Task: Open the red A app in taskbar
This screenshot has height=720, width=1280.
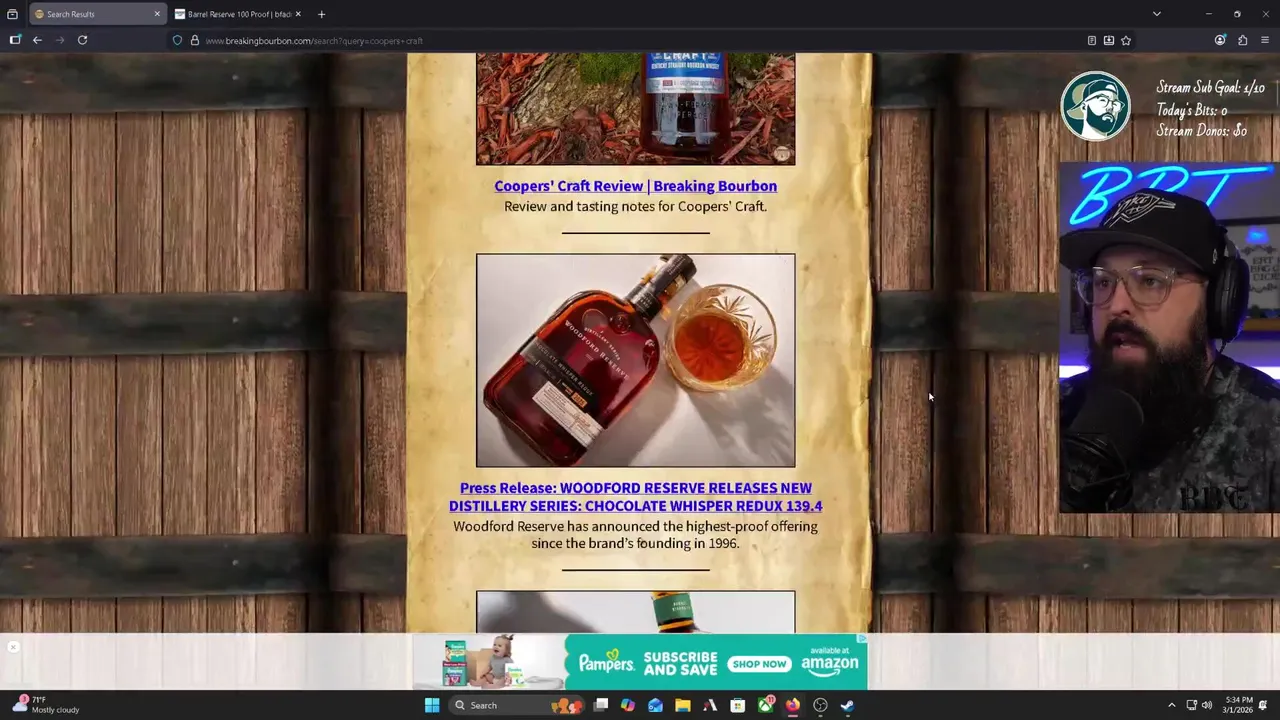Action: click(x=710, y=705)
